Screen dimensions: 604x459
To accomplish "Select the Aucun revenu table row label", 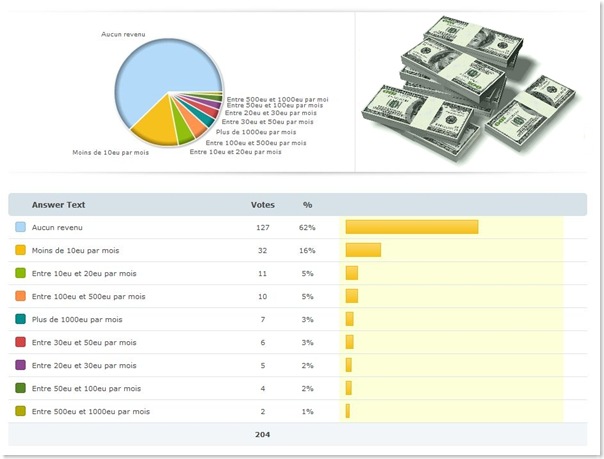I will point(57,227).
